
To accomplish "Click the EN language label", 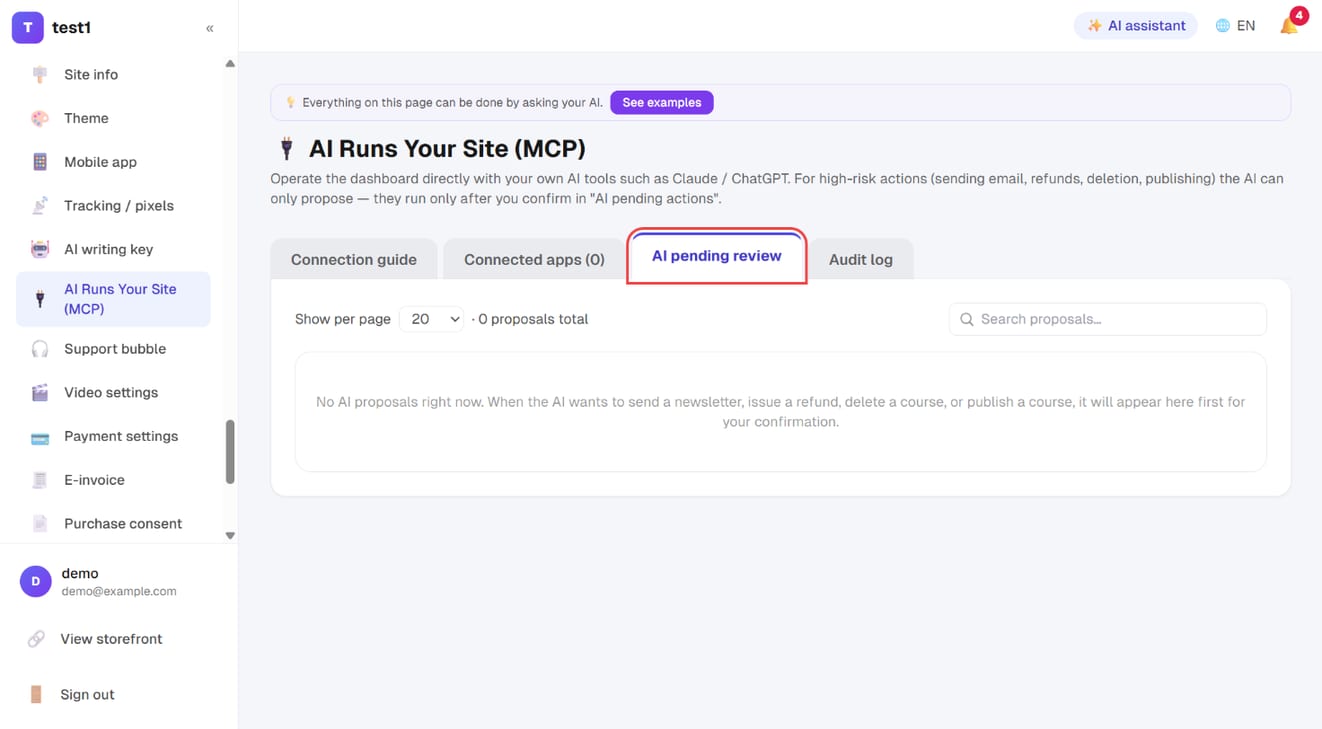I will pyautogui.click(x=1246, y=26).
